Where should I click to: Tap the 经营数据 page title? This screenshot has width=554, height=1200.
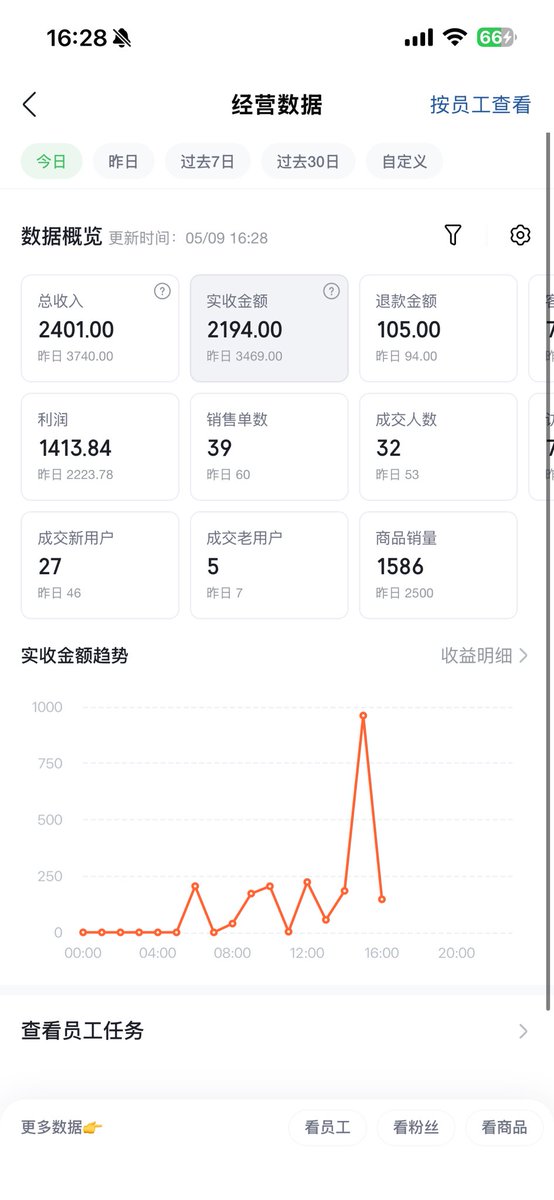(x=277, y=104)
